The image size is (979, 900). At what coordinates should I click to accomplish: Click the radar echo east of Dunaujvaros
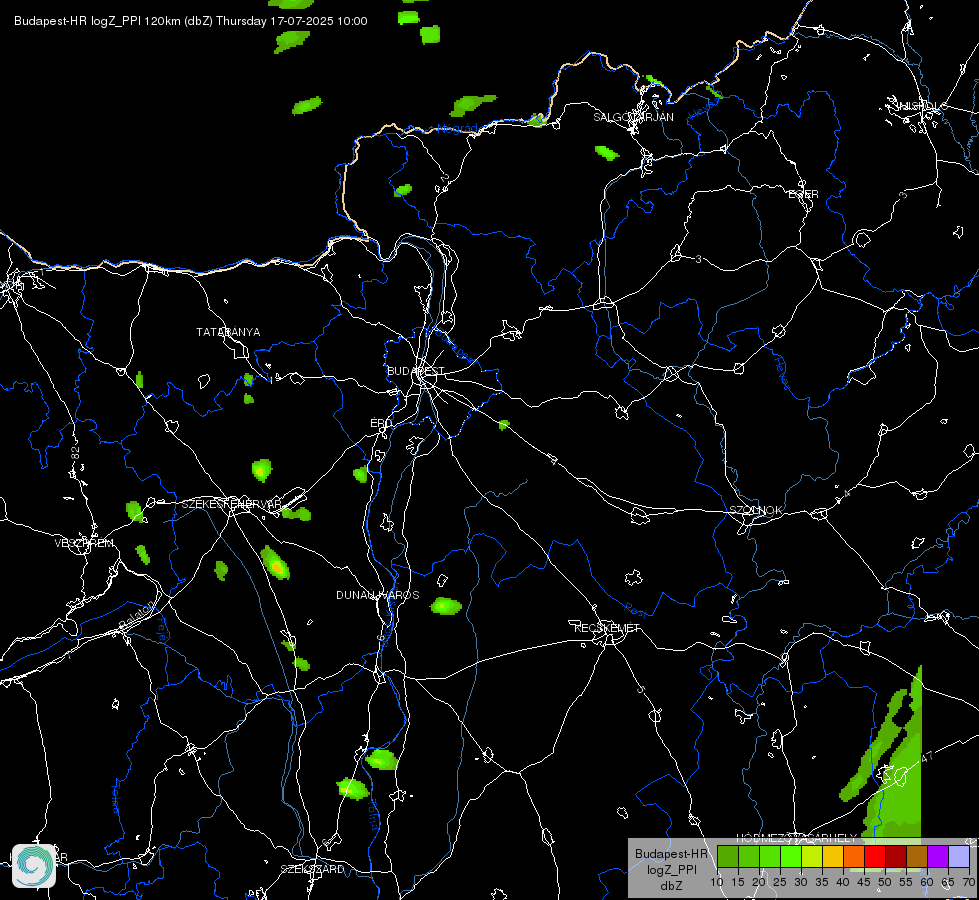click(446, 606)
